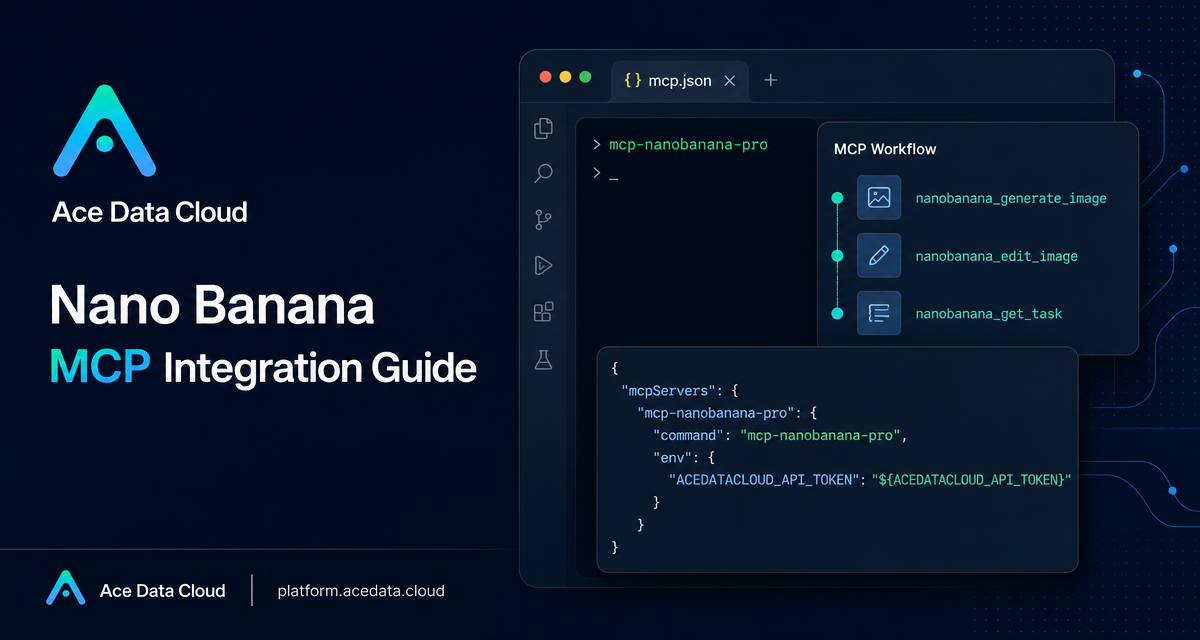Click the curly braces icon on mcp.json tab
Image resolution: width=1200 pixels, height=640 pixels.
632,80
